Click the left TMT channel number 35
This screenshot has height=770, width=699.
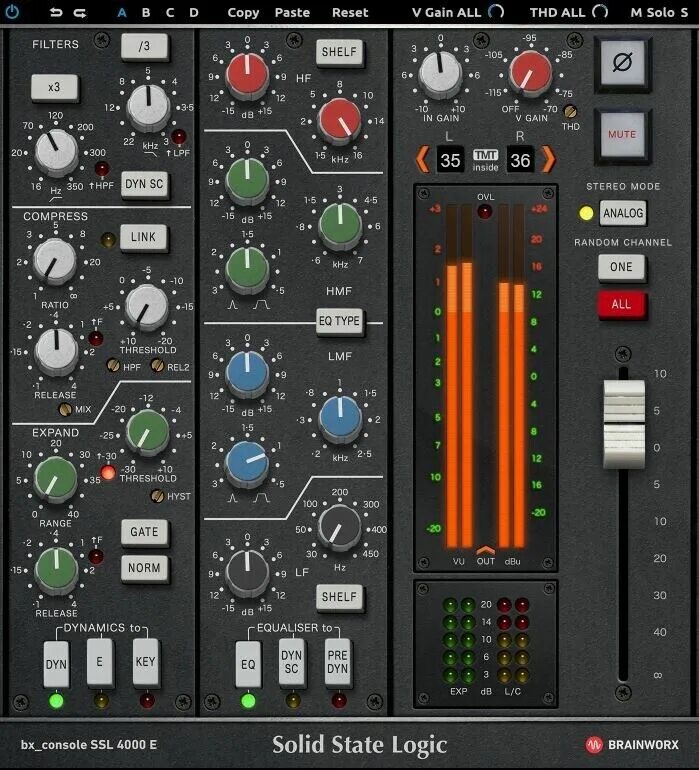click(x=450, y=160)
